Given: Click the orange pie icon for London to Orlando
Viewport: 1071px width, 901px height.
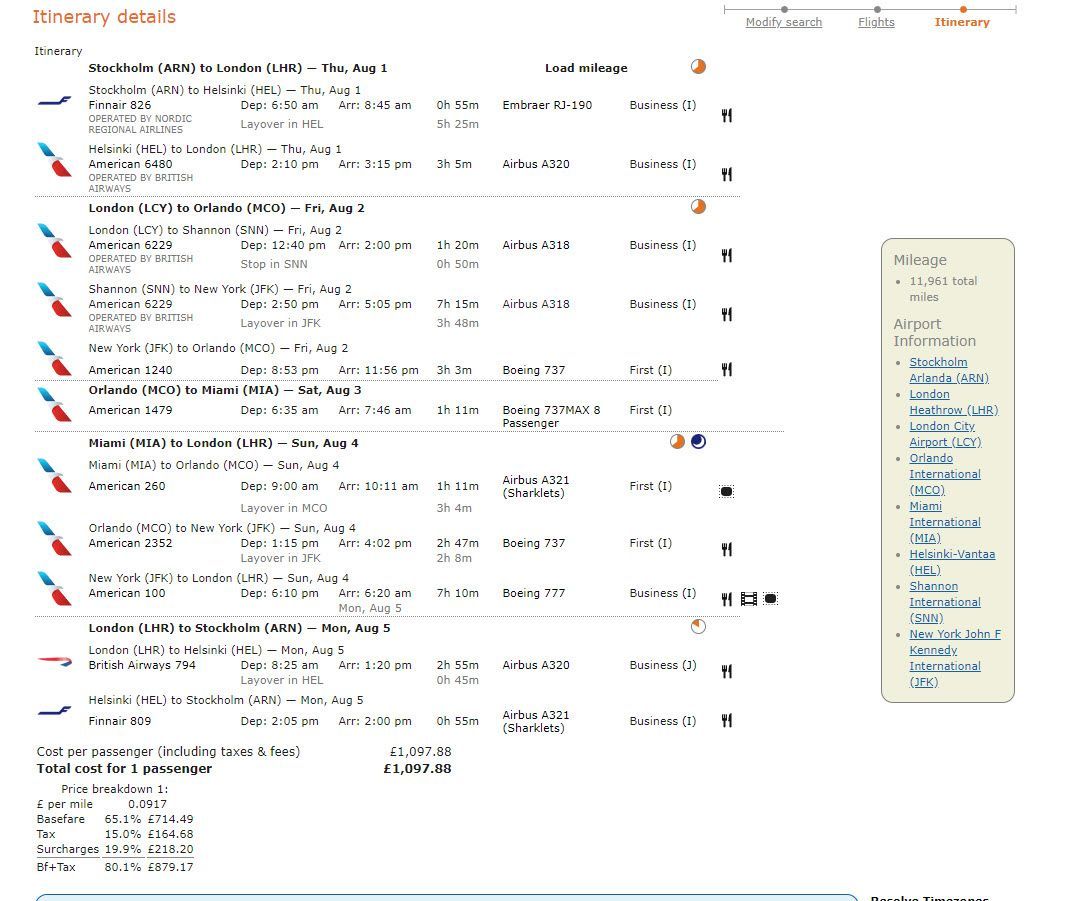Looking at the screenshot, I should (698, 207).
